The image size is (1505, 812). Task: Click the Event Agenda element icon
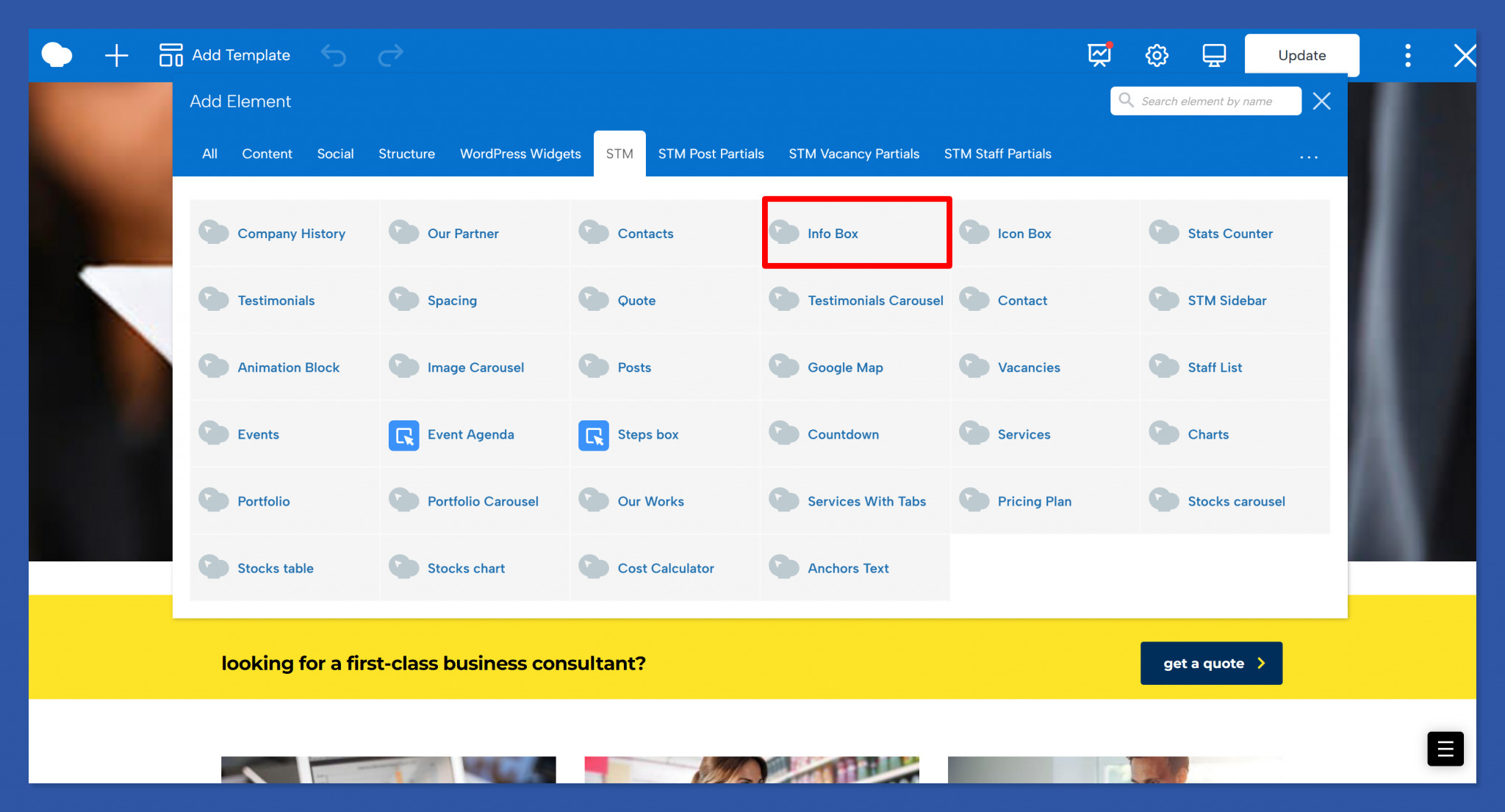tap(403, 435)
